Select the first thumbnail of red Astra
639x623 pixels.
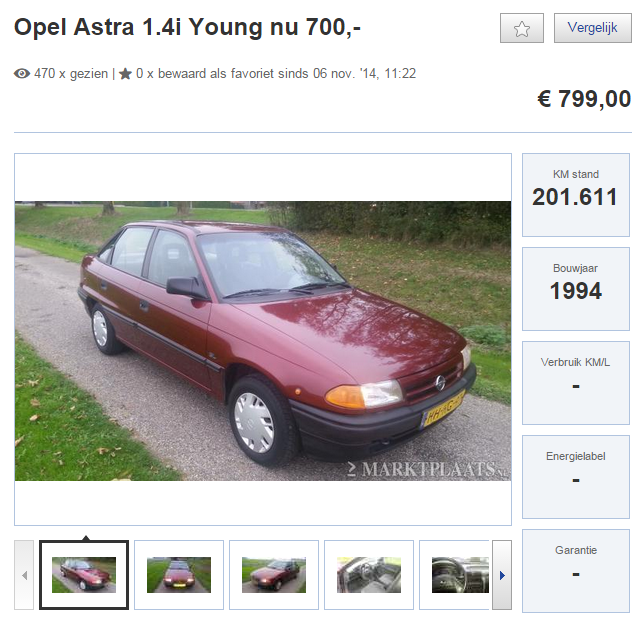click(84, 575)
